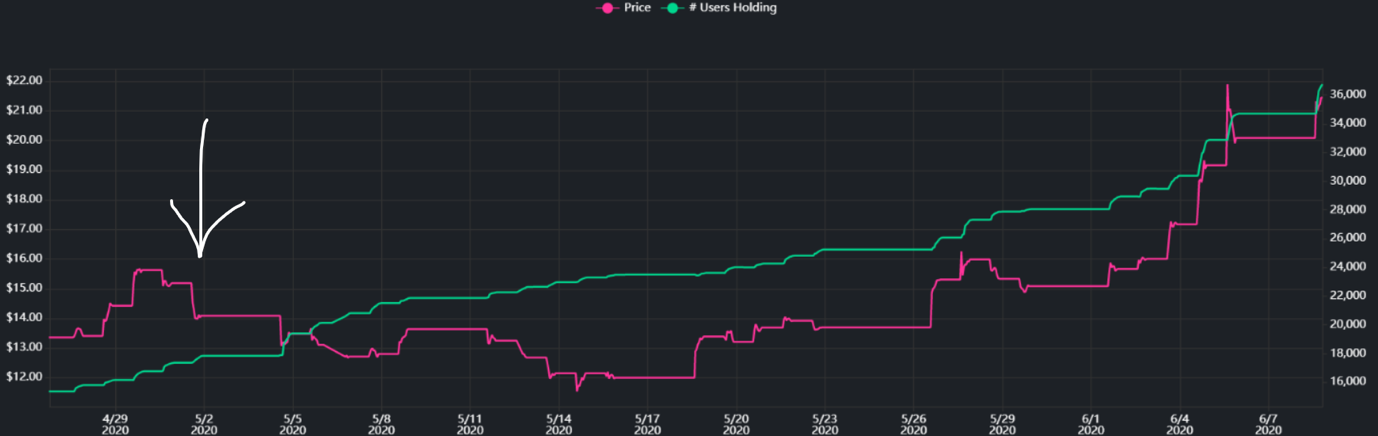Click the 4/29 2020 date tick
Image resolution: width=1378 pixels, height=436 pixels.
coord(115,424)
